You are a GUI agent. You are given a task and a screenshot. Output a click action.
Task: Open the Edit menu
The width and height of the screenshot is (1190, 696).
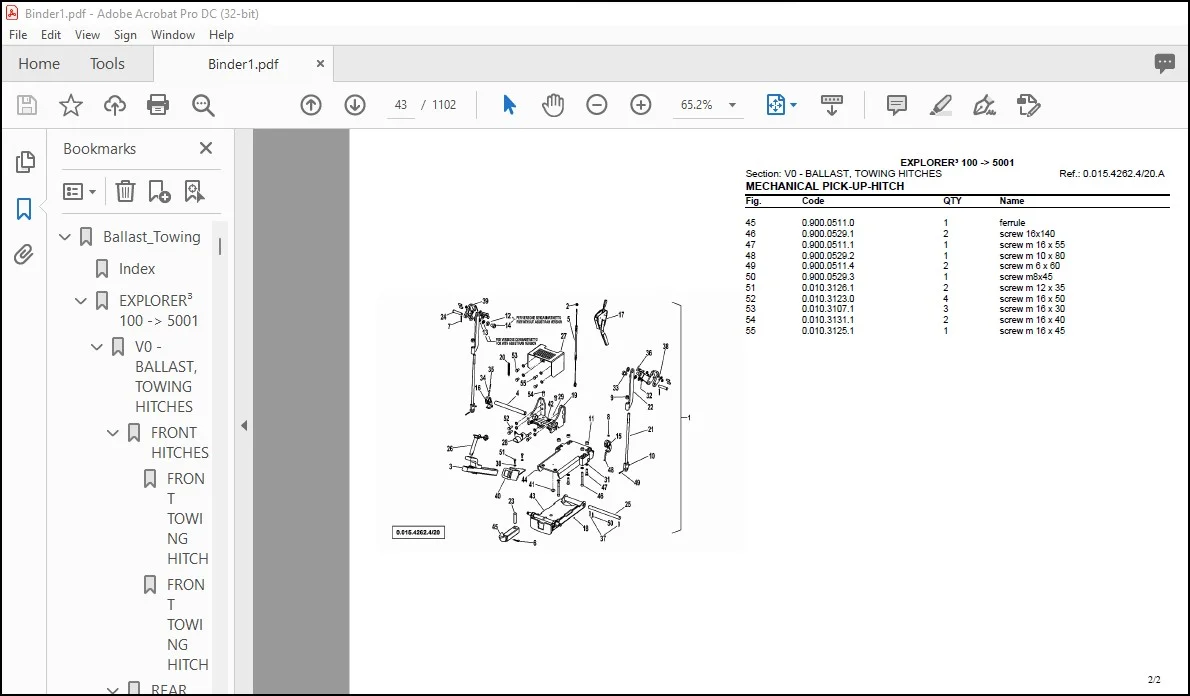(x=51, y=35)
